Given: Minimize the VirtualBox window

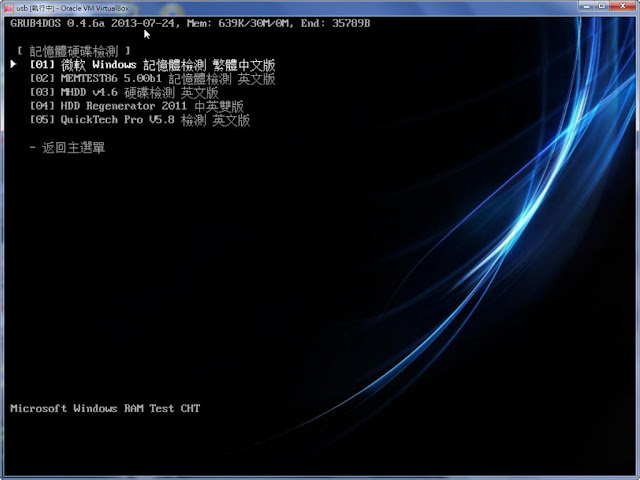Looking at the screenshot, I should tap(586, 6).
